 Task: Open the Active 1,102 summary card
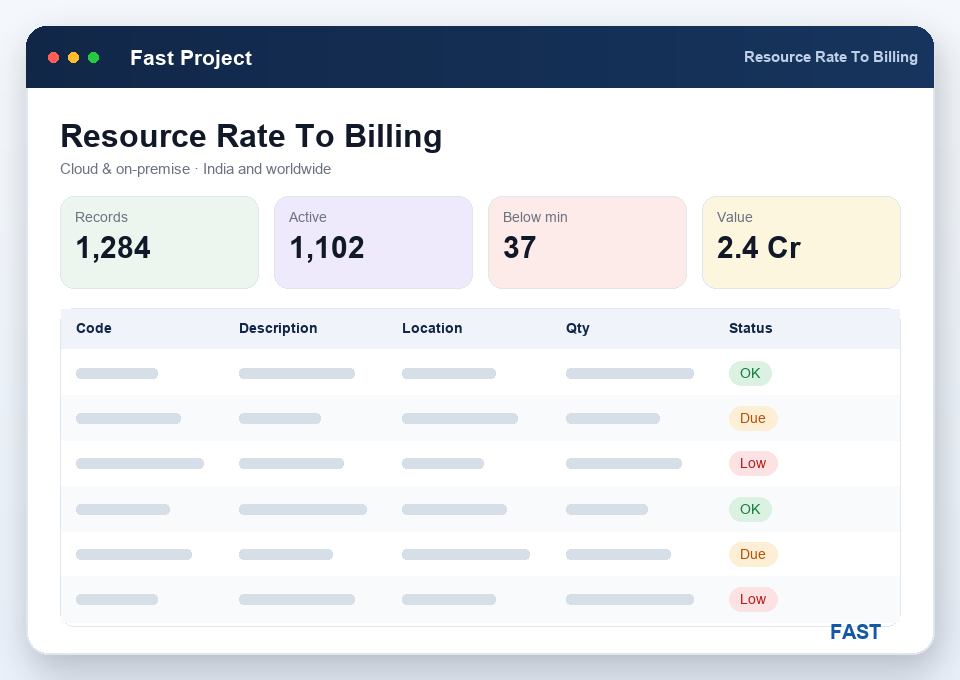tap(373, 242)
